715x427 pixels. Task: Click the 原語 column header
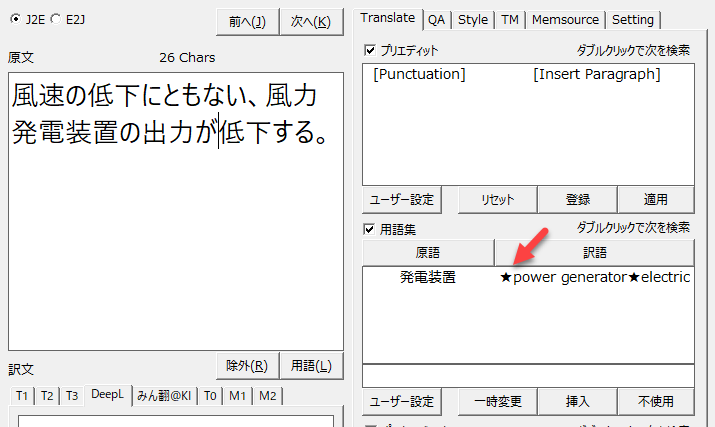coord(427,253)
